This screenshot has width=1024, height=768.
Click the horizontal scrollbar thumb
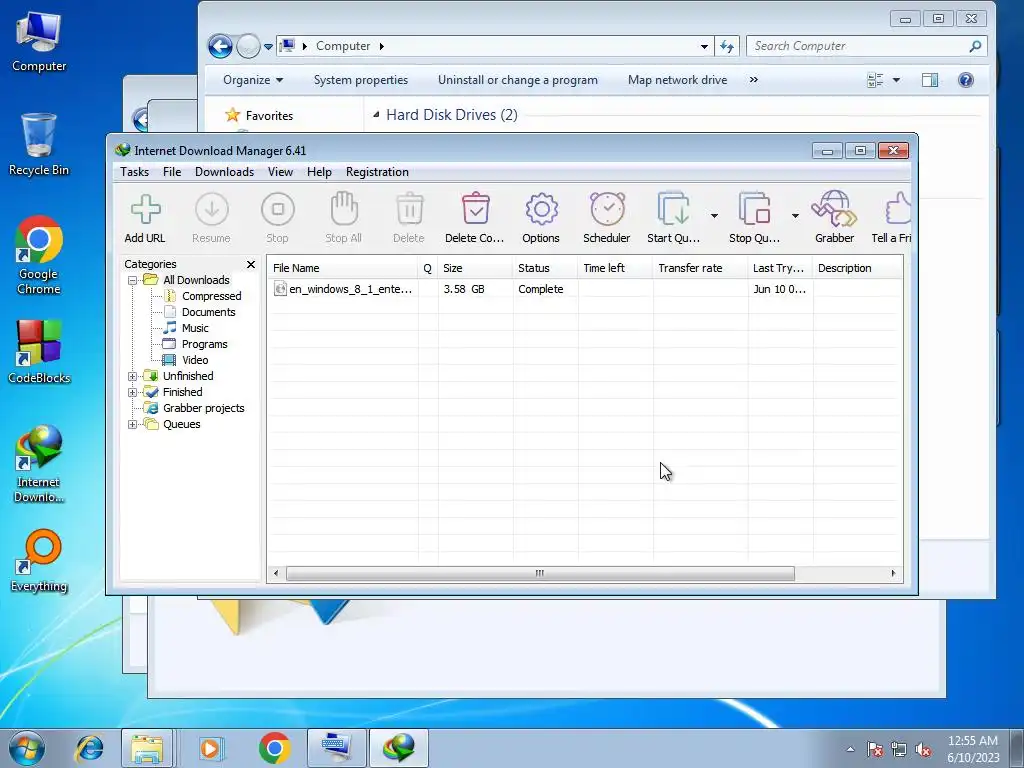pos(540,573)
